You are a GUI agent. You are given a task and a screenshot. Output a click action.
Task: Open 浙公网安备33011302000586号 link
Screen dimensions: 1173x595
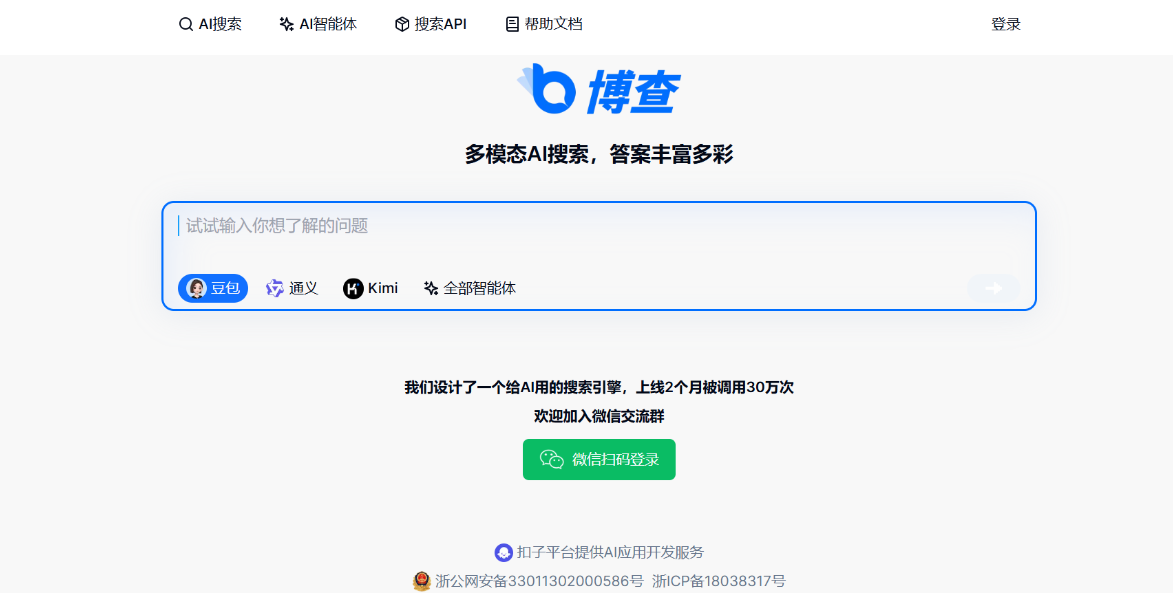539,582
